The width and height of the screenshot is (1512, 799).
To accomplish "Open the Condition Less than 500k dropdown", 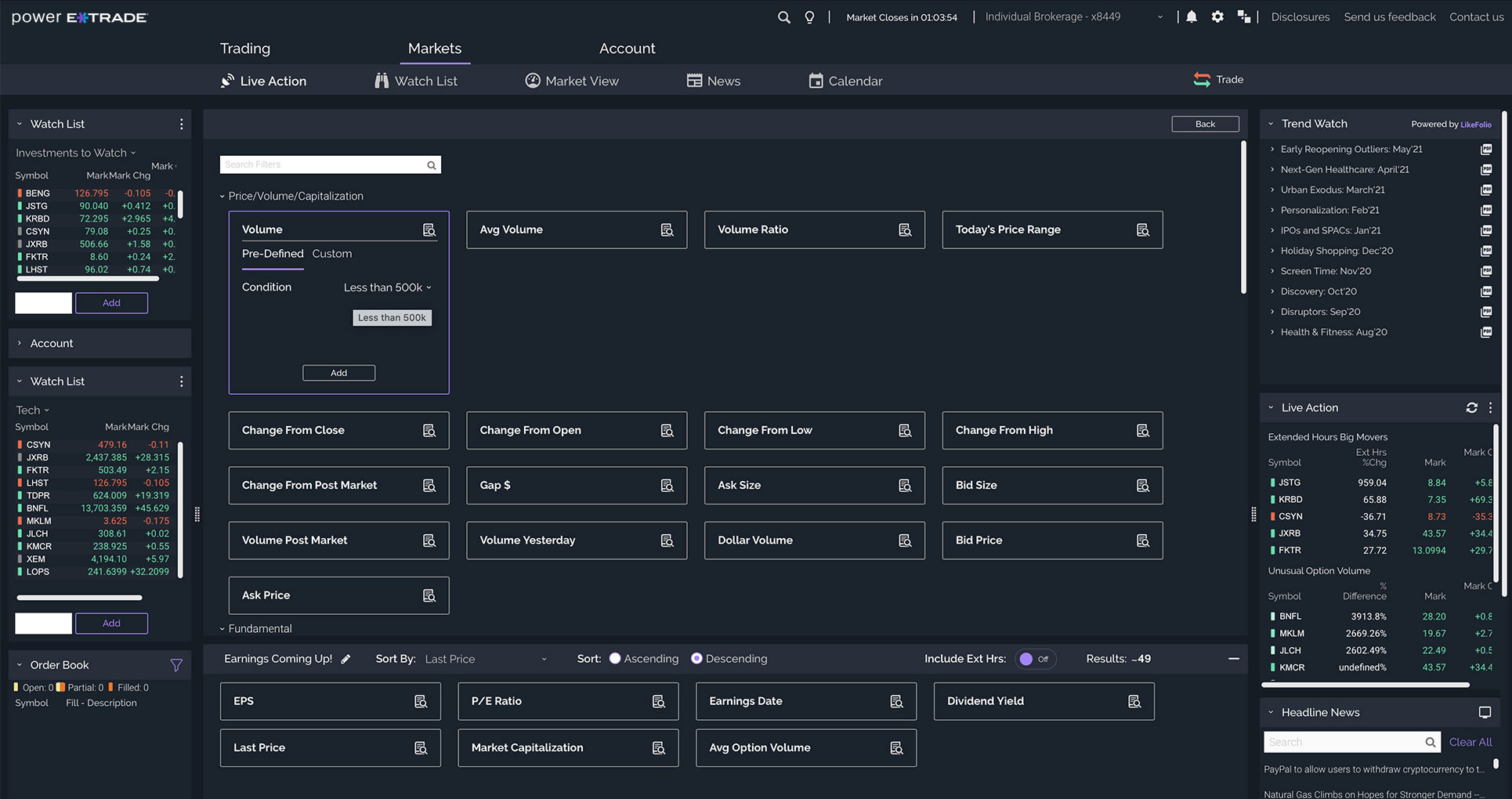I will (x=388, y=287).
